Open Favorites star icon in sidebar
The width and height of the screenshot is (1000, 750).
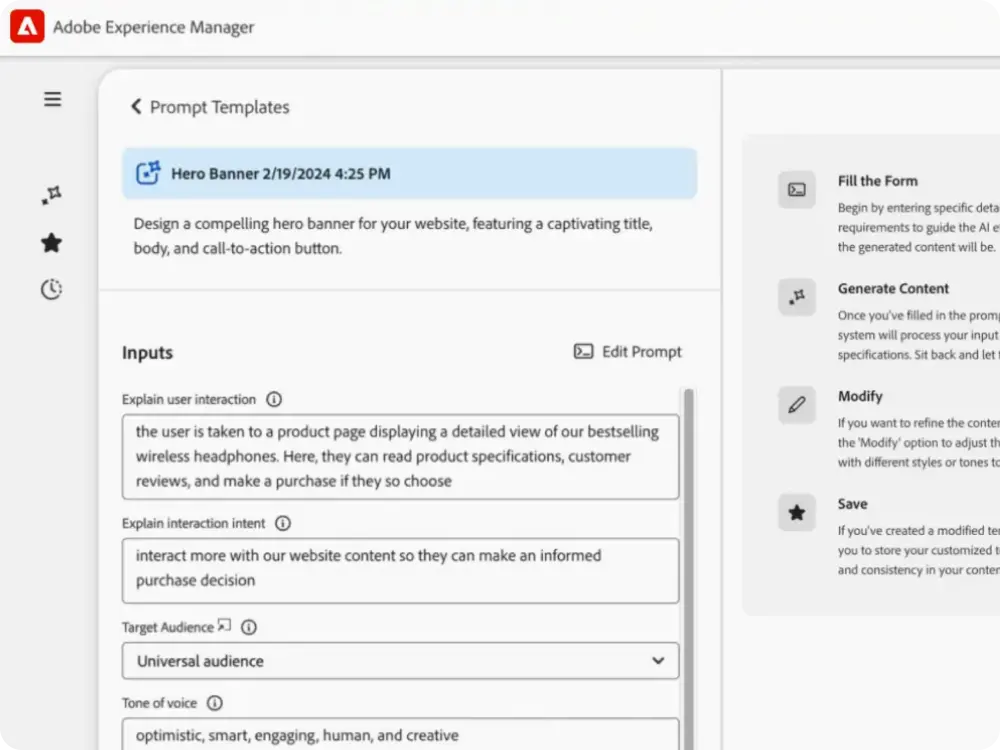(52, 243)
